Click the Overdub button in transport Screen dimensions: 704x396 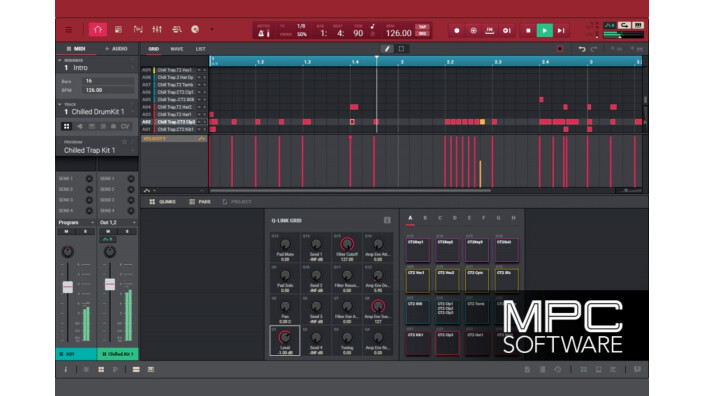click(473, 31)
